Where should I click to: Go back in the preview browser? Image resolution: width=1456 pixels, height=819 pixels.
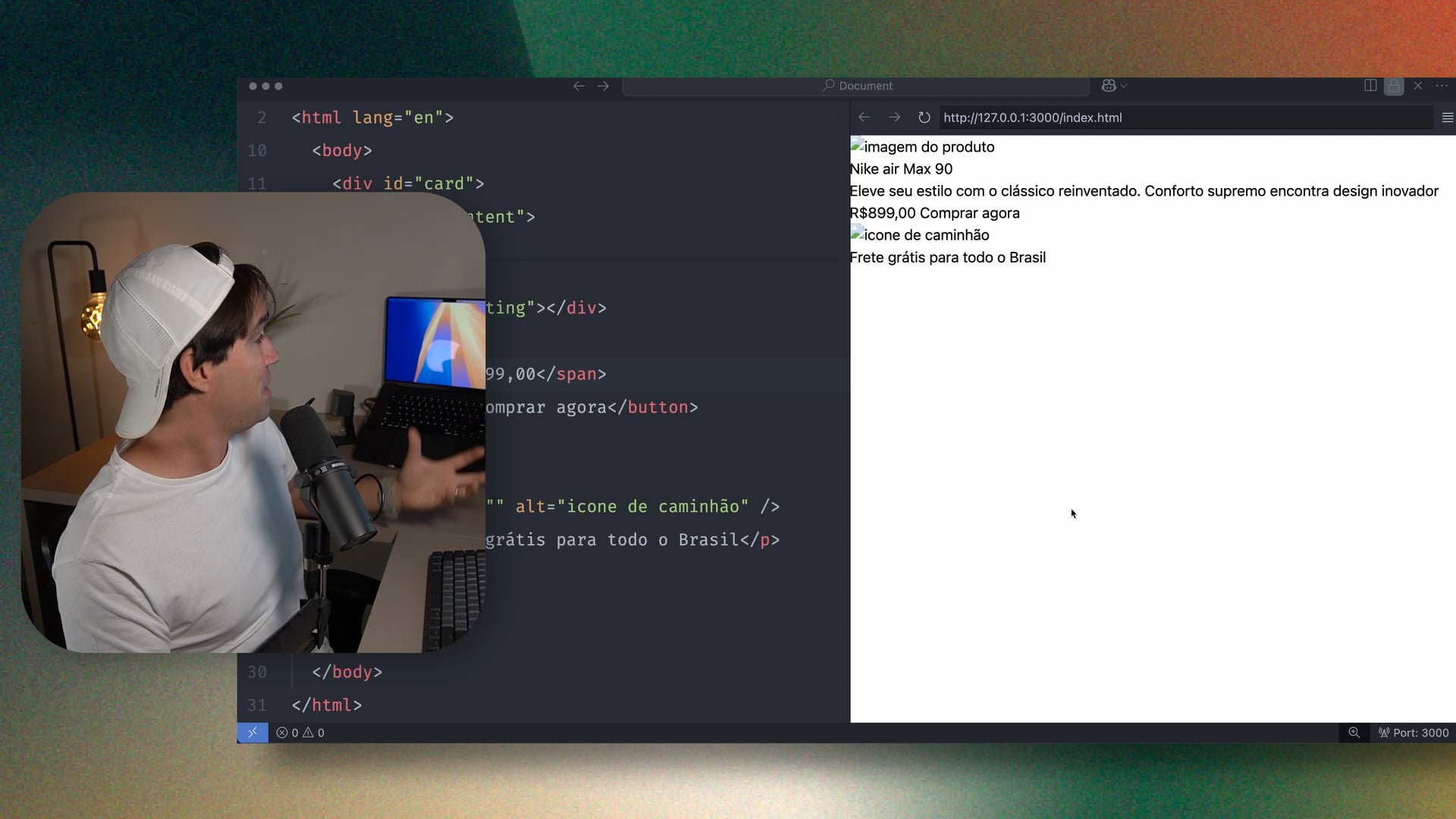click(864, 118)
